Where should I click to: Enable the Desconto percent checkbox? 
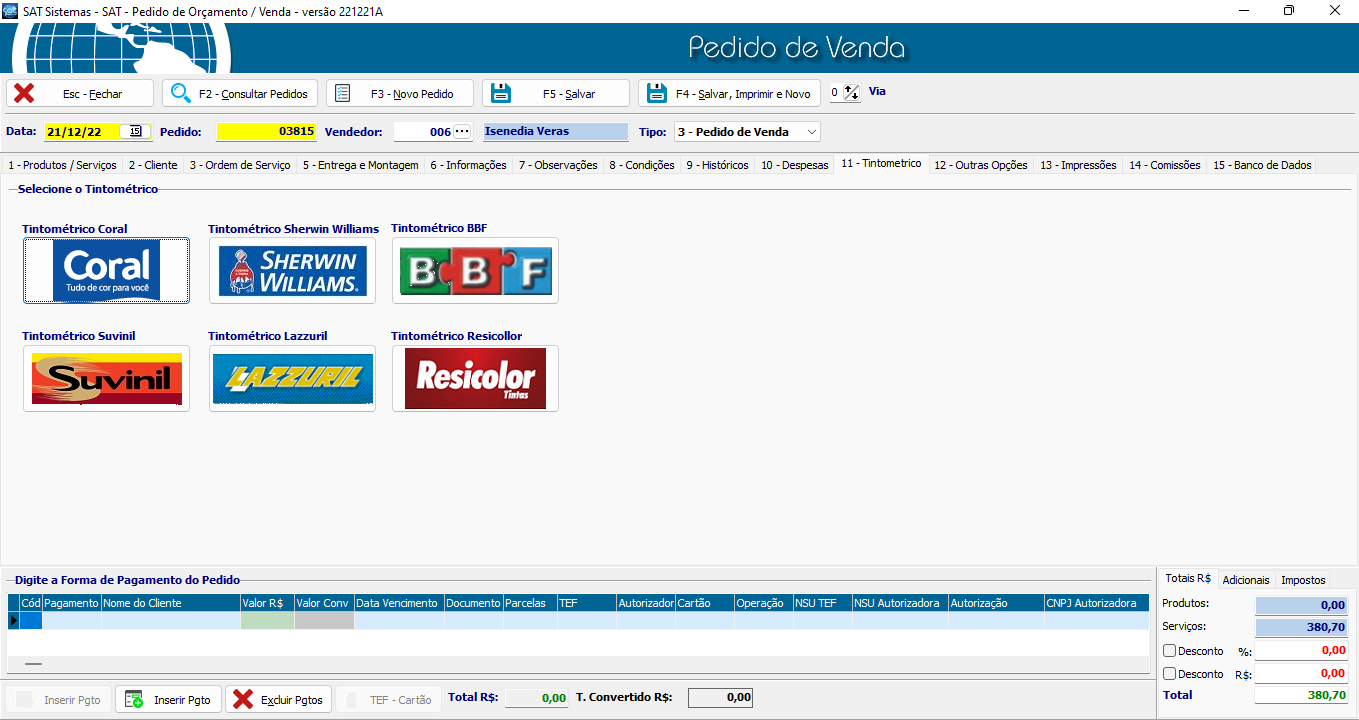(1170, 651)
